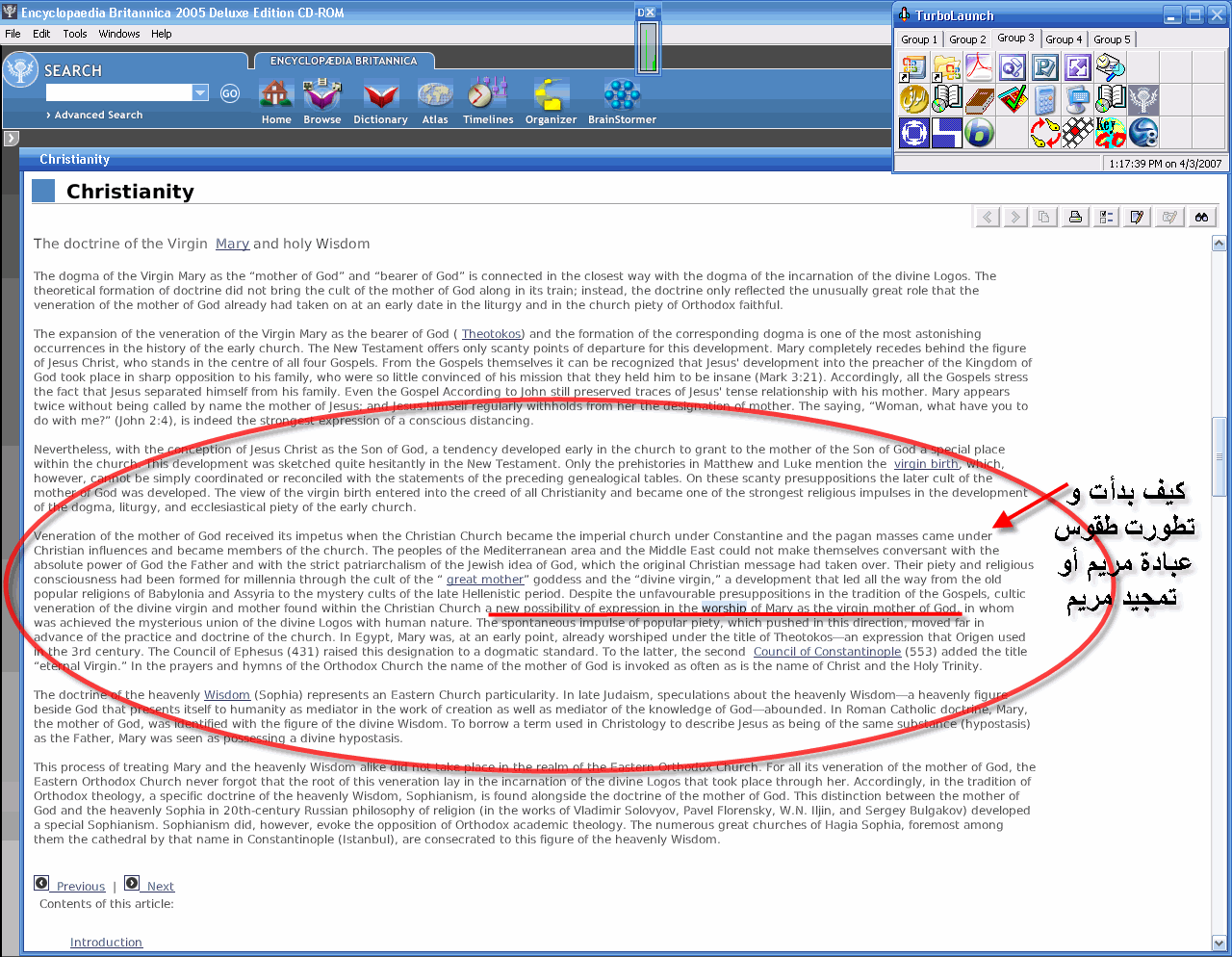
Task: Expand the side panel arrow at left edge
Action: click(11, 139)
